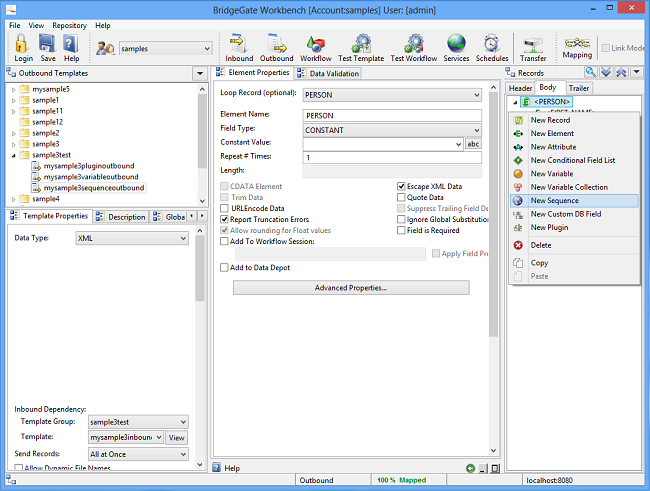The width and height of the screenshot is (650, 491).
Task: Open Services globe icon
Action: pos(456,43)
